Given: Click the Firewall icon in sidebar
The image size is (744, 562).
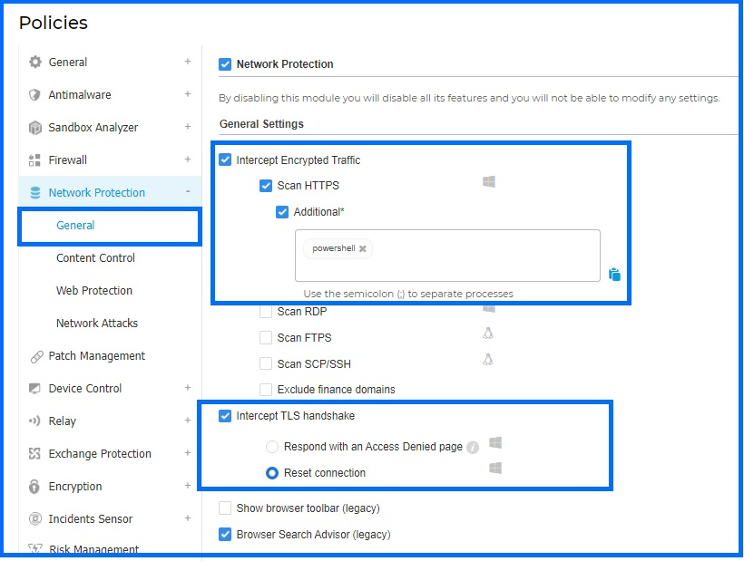Looking at the screenshot, I should click(x=36, y=160).
